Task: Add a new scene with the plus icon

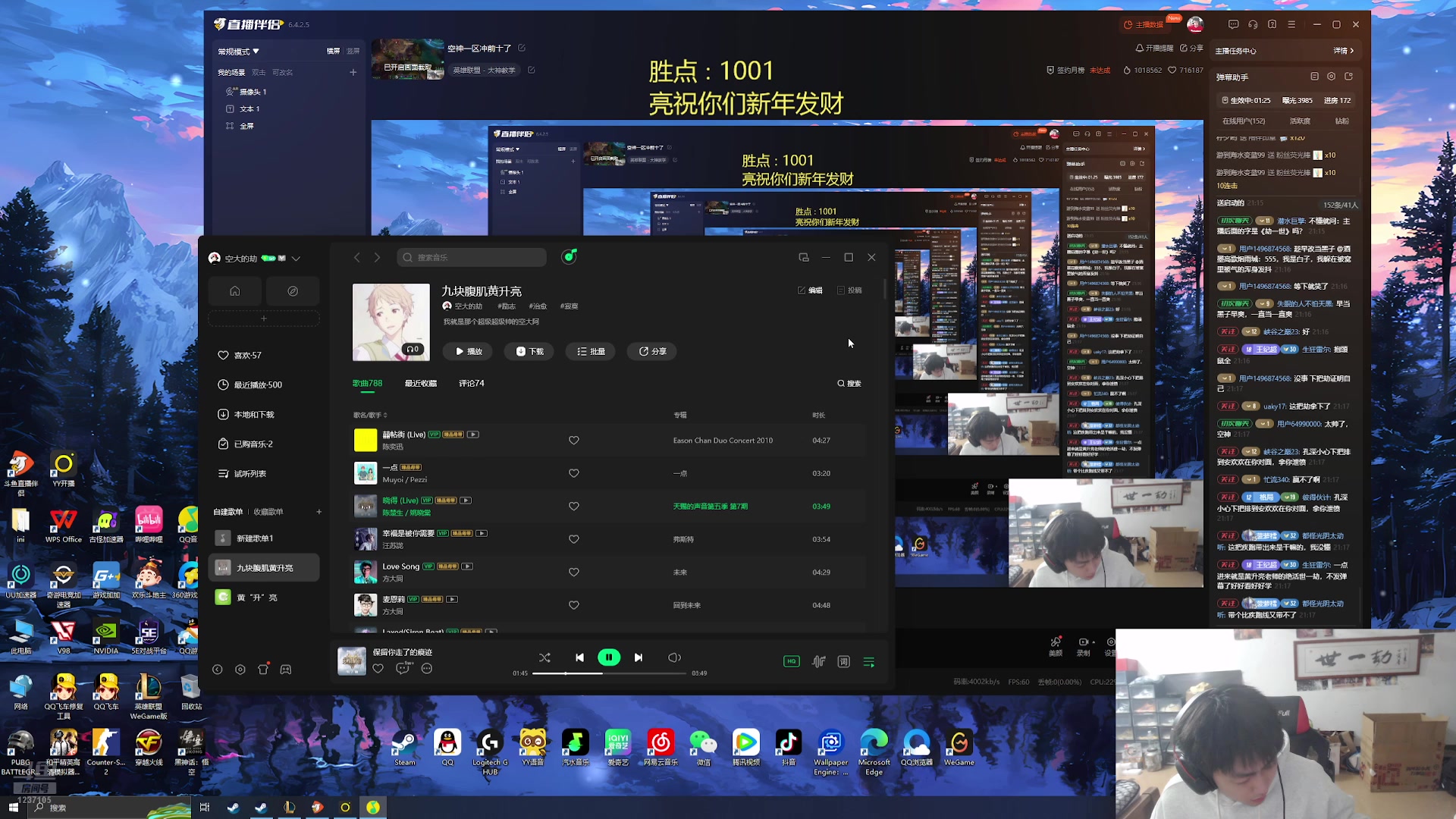Action: 353,72
